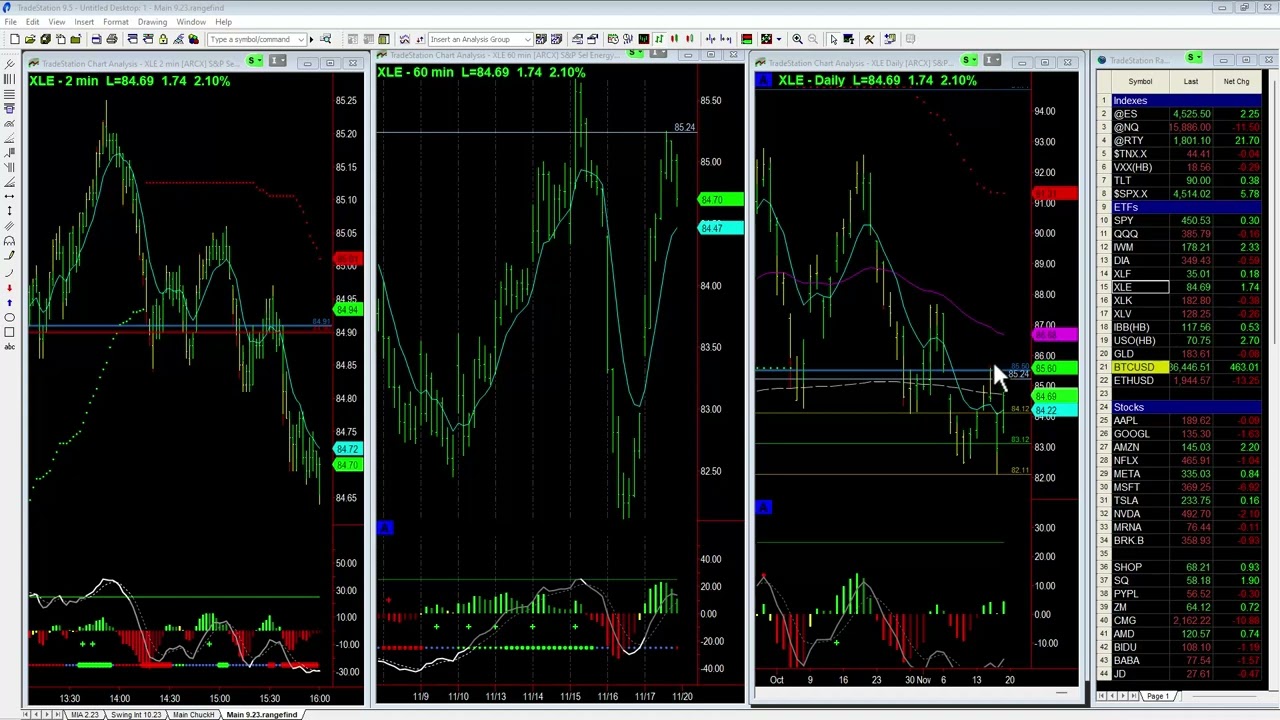Open the View menu
The image size is (1280, 720).
tap(57, 22)
